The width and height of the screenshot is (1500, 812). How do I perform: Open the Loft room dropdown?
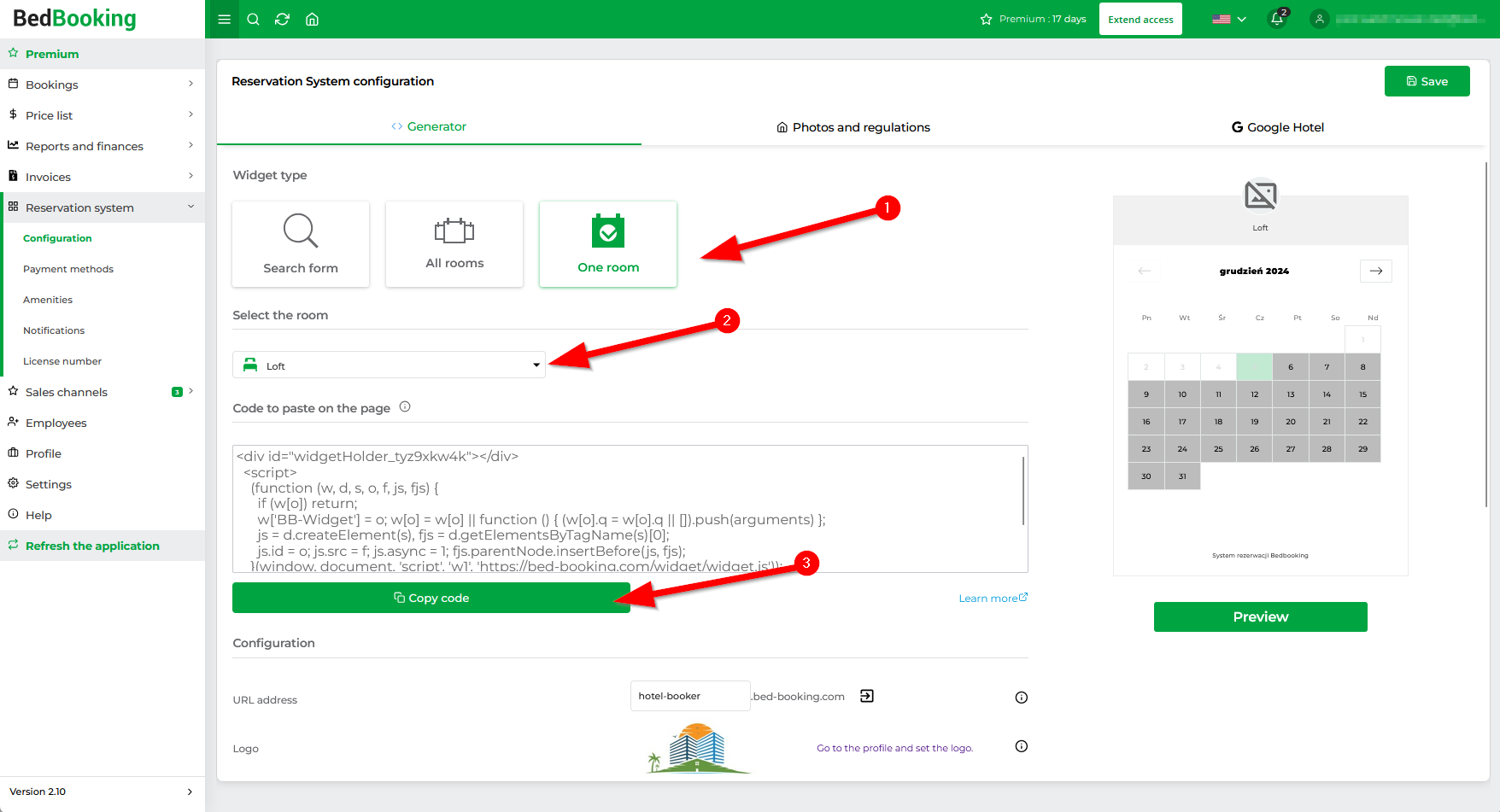tap(389, 365)
